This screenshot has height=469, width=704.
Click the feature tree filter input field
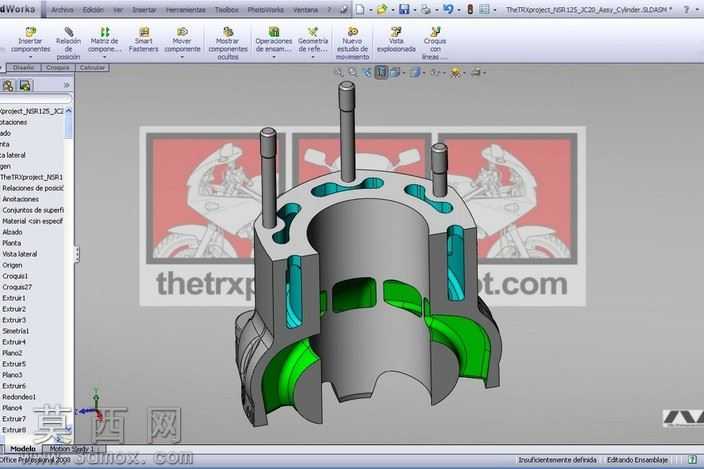(x=35, y=98)
